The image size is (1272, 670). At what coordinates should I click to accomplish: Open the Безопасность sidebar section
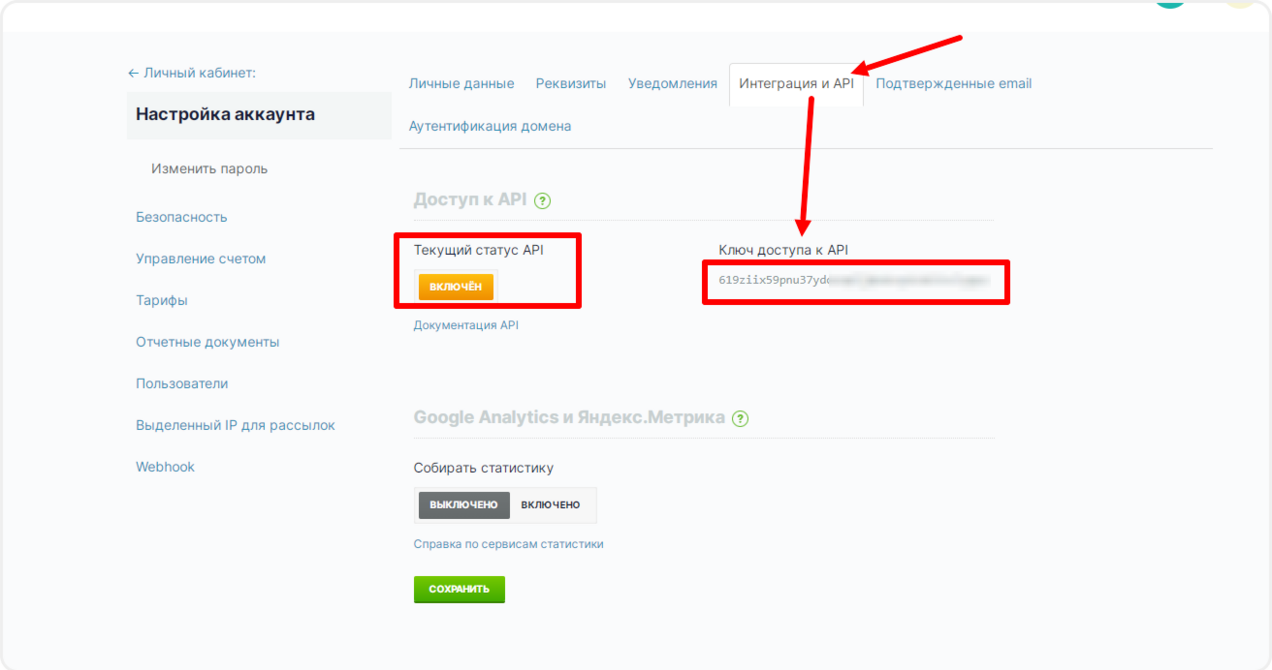click(x=182, y=217)
